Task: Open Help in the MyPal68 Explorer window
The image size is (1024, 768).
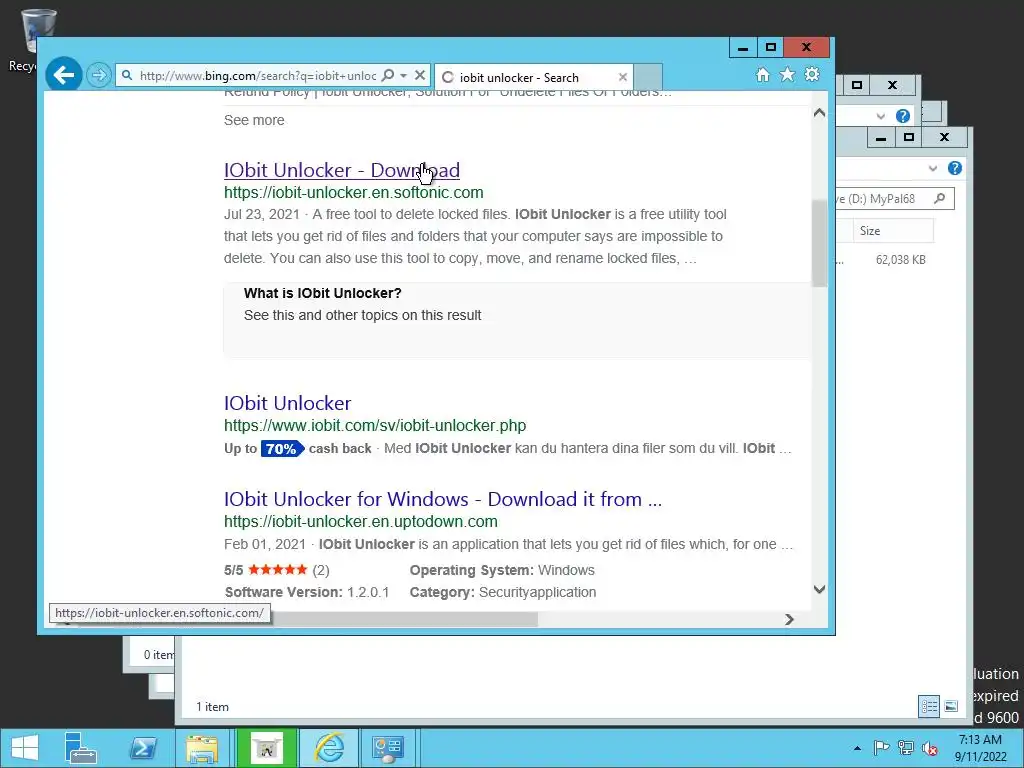Action: (x=955, y=168)
